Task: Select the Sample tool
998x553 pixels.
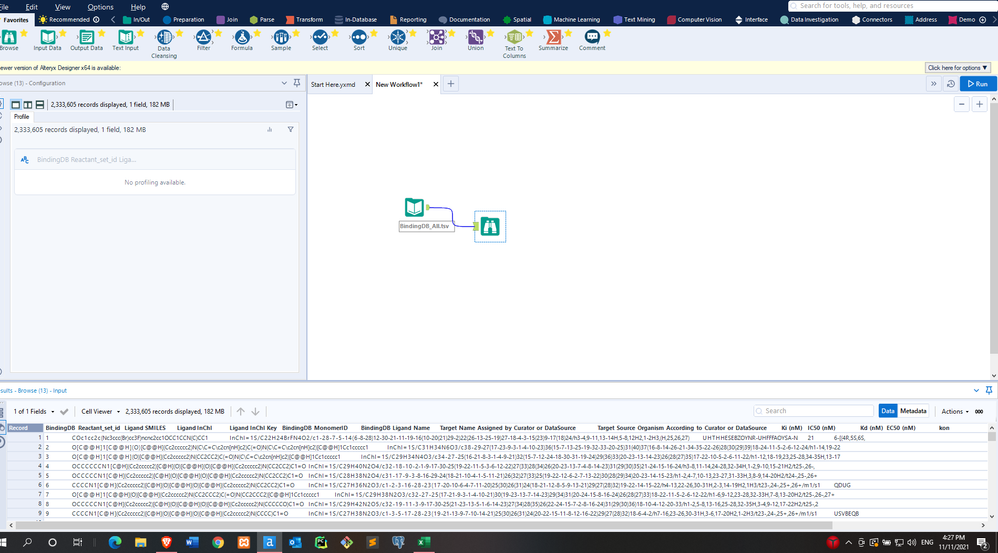Action: pyautogui.click(x=281, y=38)
